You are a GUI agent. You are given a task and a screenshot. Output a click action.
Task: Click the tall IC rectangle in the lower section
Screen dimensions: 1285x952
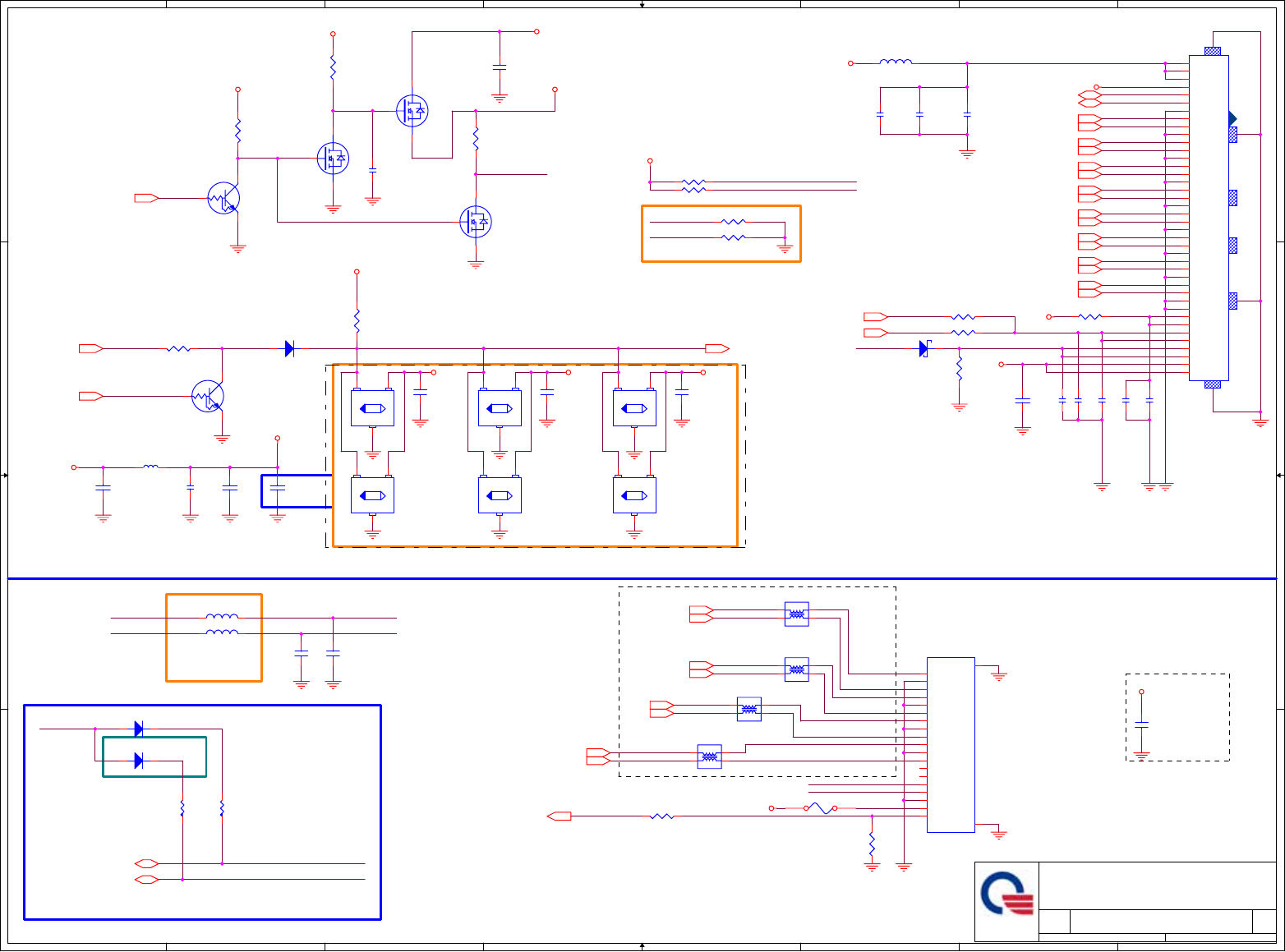pyautogui.click(x=951, y=744)
